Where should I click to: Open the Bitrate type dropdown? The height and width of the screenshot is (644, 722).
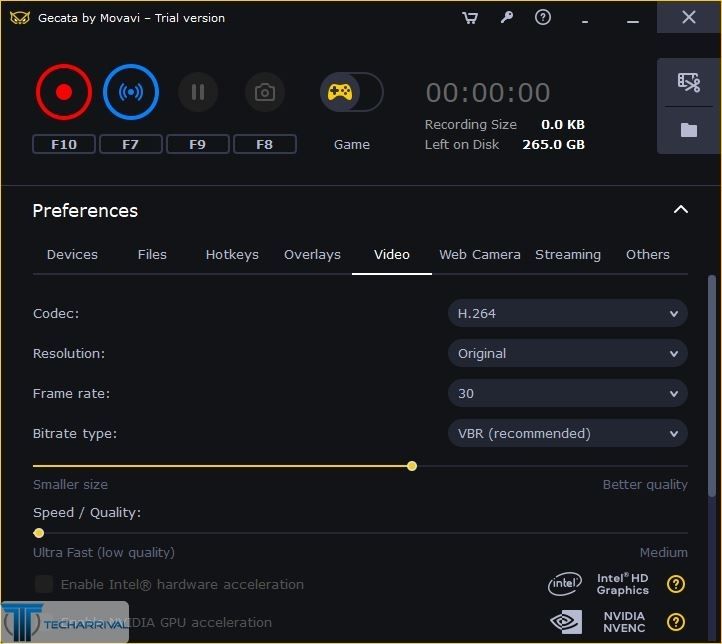pos(568,434)
